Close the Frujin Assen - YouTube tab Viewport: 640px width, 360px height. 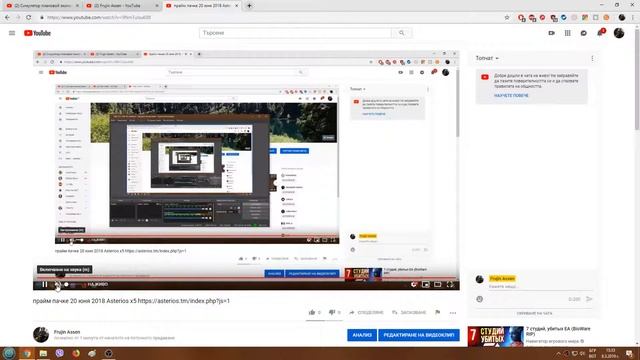click(157, 6)
